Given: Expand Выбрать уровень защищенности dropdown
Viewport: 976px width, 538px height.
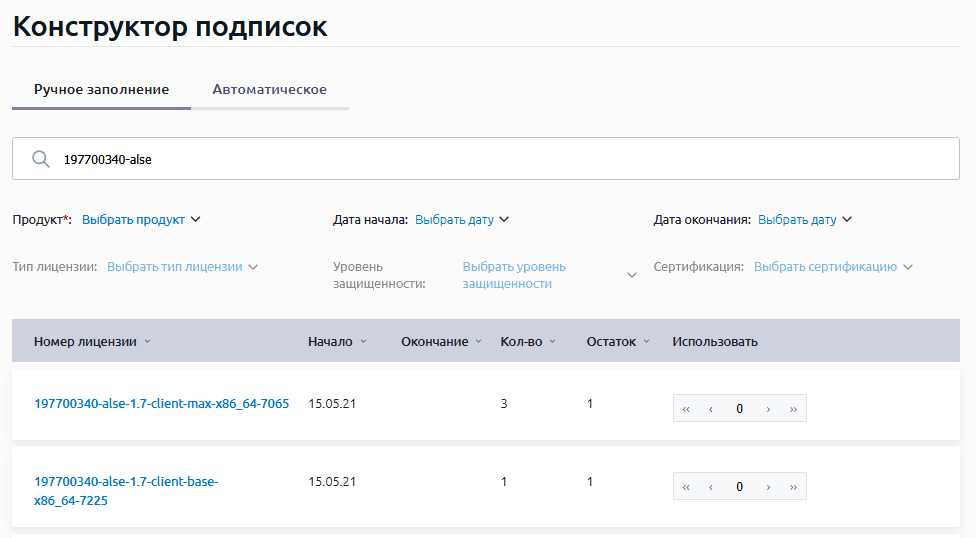Looking at the screenshot, I should [x=549, y=275].
